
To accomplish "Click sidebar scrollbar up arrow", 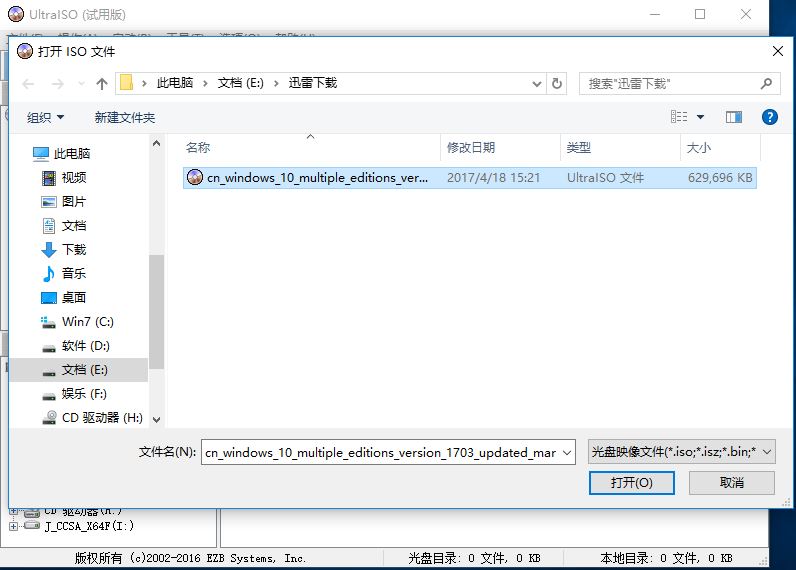I will coord(156,144).
